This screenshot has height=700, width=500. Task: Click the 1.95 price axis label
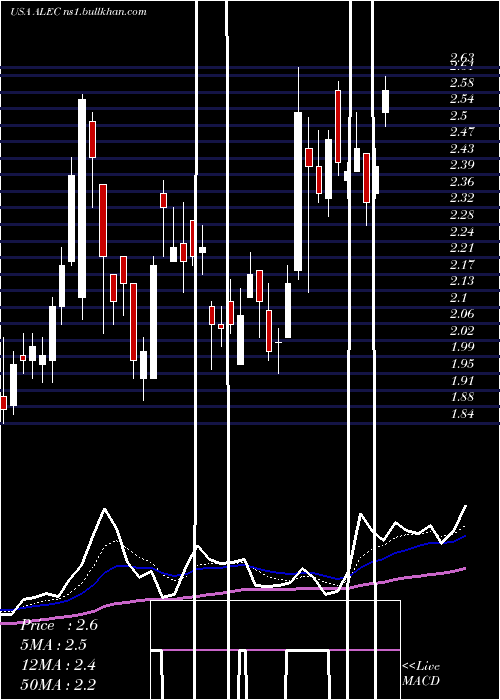[462, 363]
